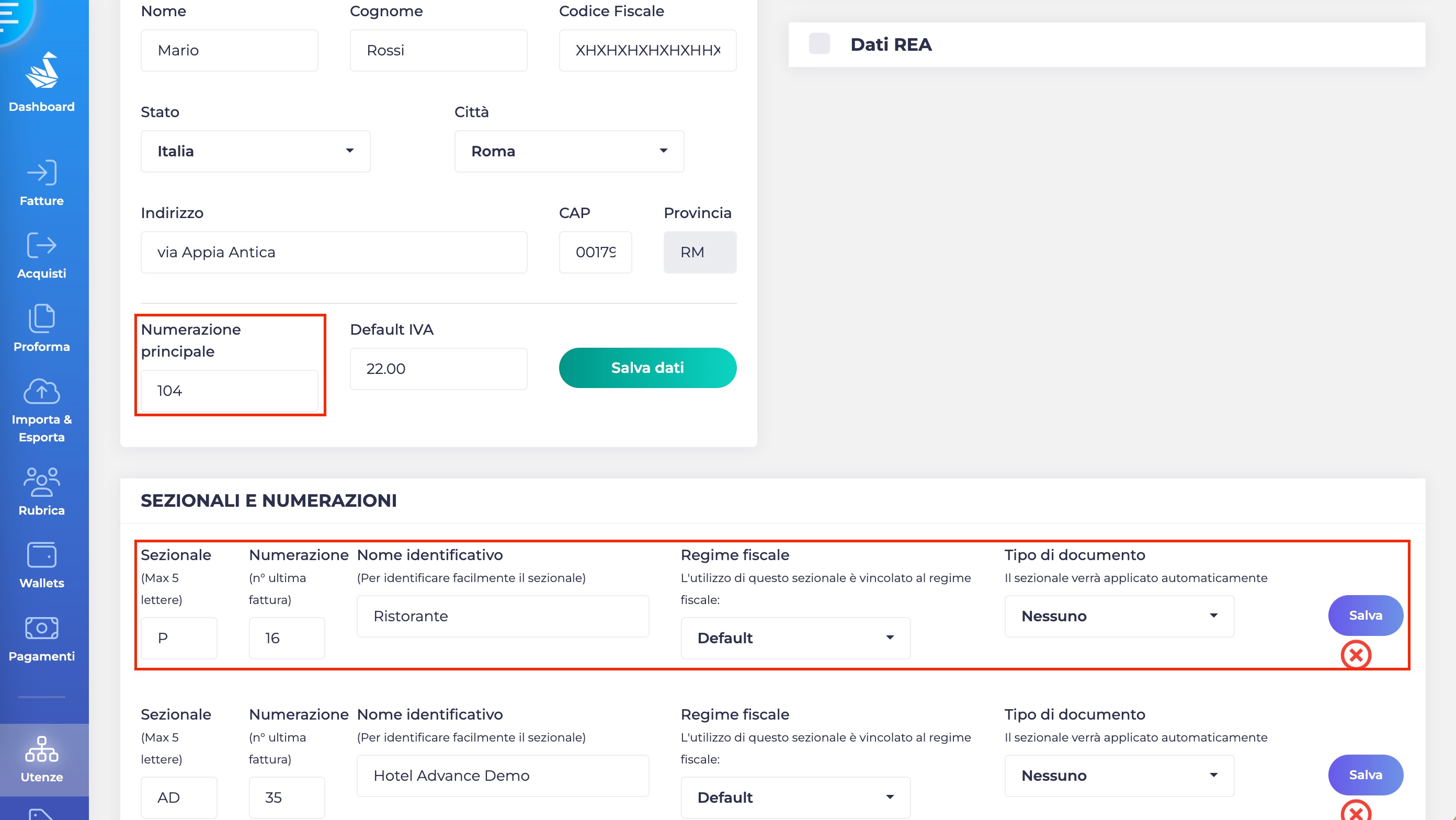This screenshot has width=1456, height=820.
Task: Go to the Fatture section icon
Action: coord(42,173)
